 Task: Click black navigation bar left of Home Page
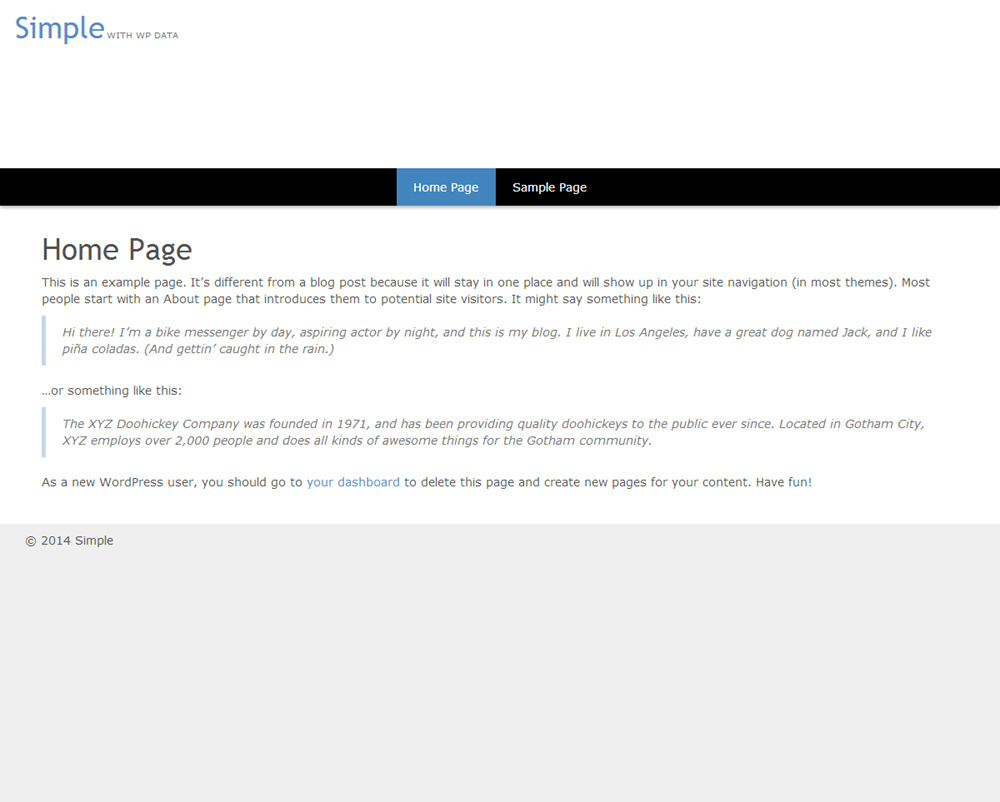[200, 187]
